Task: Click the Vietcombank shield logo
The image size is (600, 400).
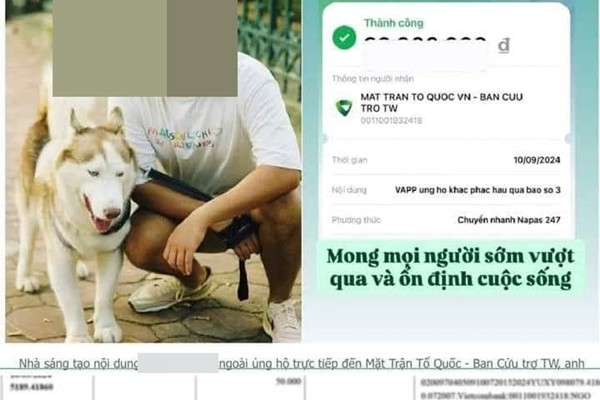Action: point(344,108)
